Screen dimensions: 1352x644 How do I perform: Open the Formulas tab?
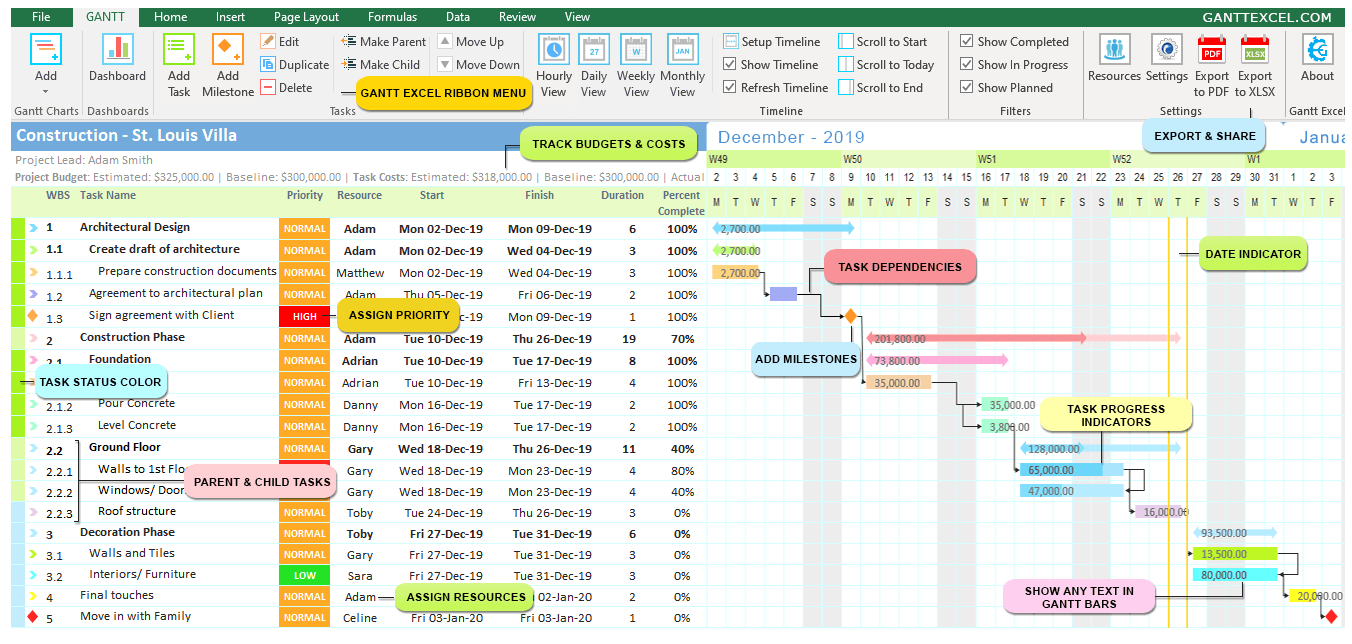point(393,17)
